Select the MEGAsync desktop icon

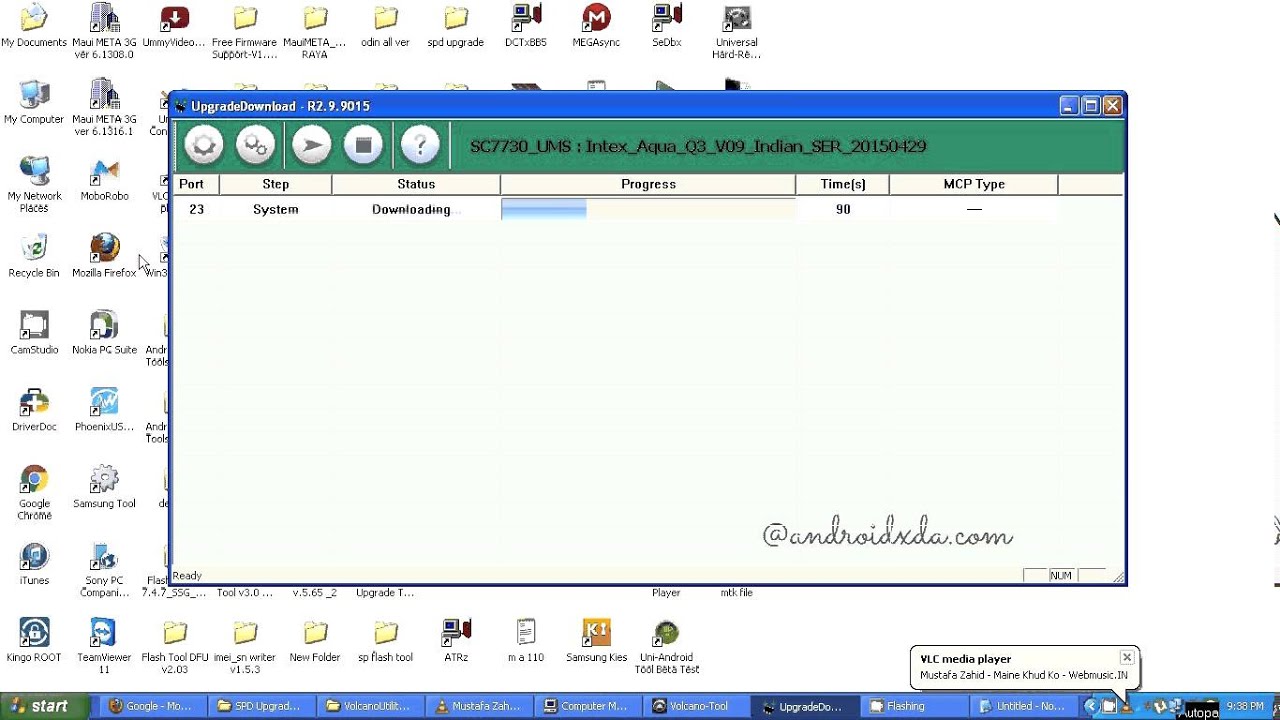click(596, 26)
